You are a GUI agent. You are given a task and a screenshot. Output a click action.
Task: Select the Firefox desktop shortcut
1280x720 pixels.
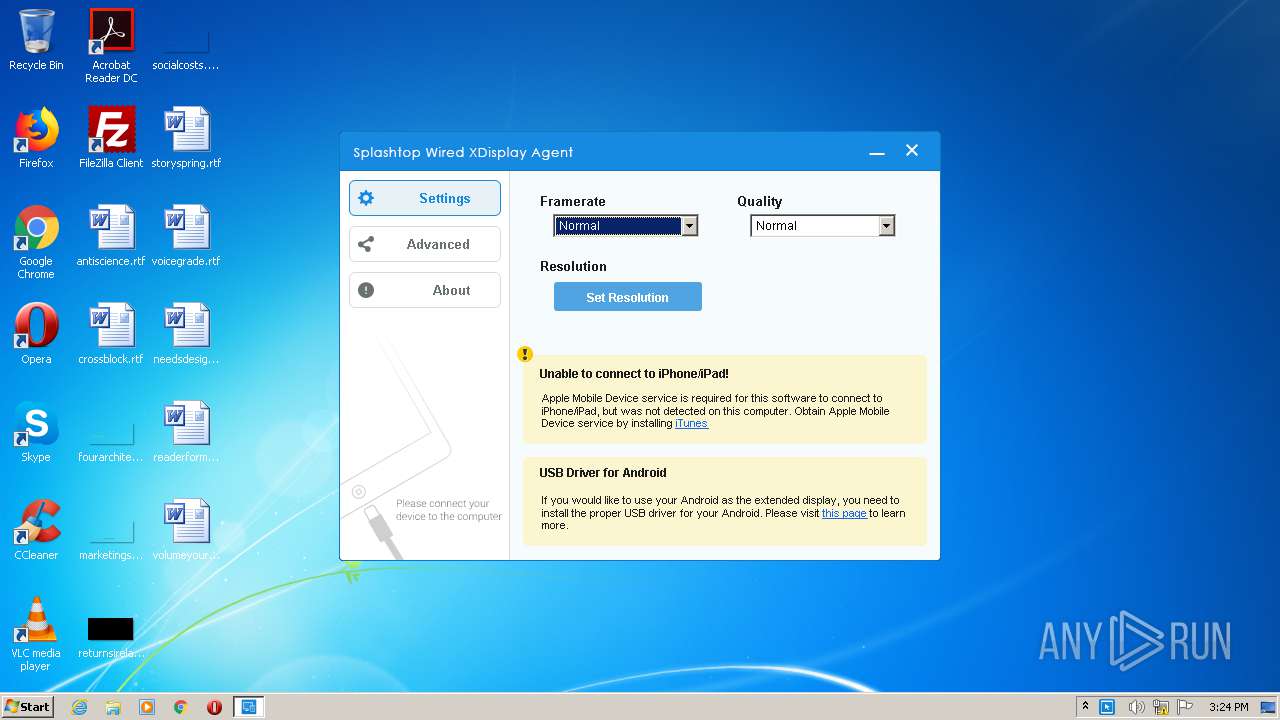(x=36, y=138)
